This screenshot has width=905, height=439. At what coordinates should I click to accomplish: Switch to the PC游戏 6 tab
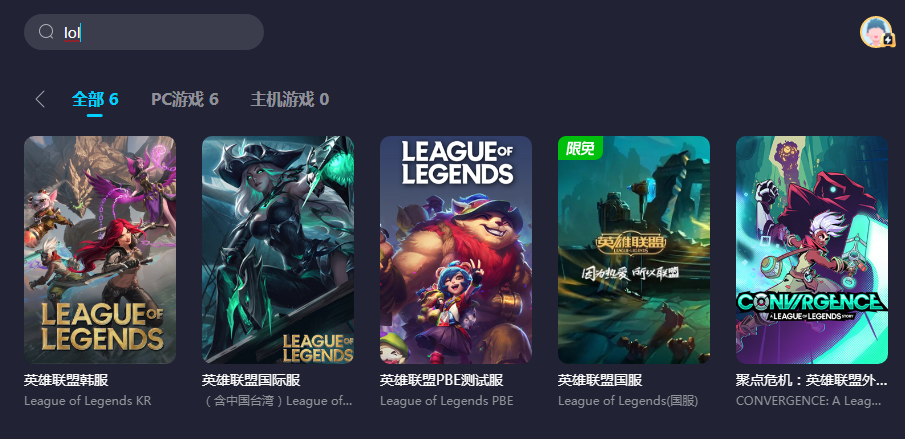(x=185, y=99)
